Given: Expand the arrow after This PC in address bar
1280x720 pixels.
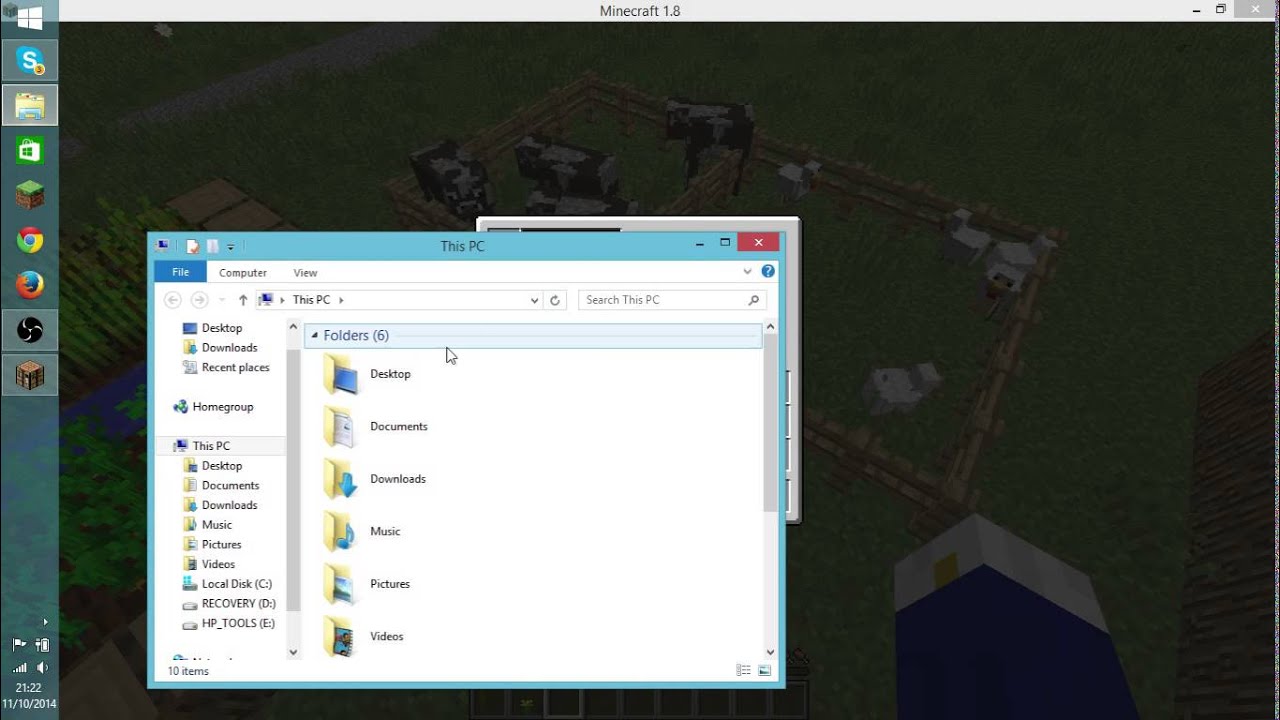Looking at the screenshot, I should (x=341, y=300).
